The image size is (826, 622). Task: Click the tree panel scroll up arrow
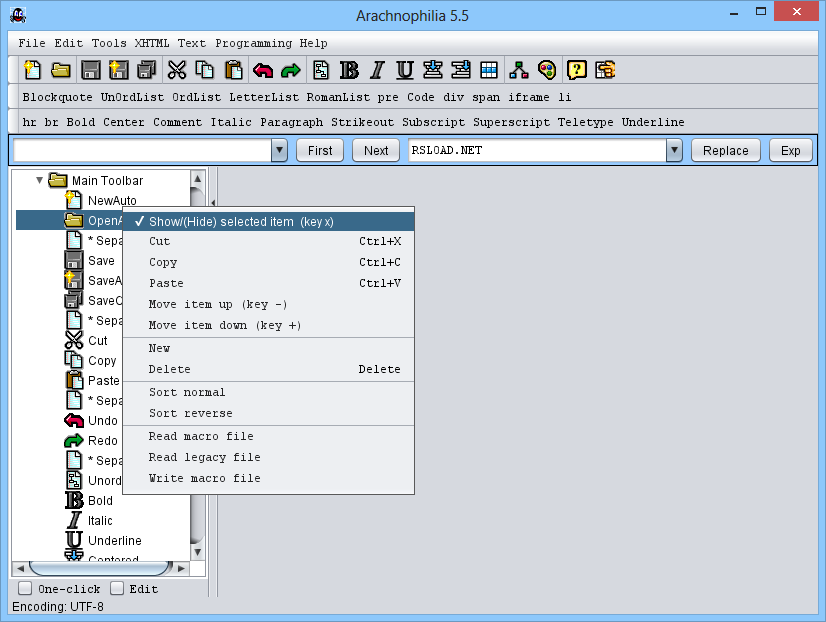click(198, 179)
